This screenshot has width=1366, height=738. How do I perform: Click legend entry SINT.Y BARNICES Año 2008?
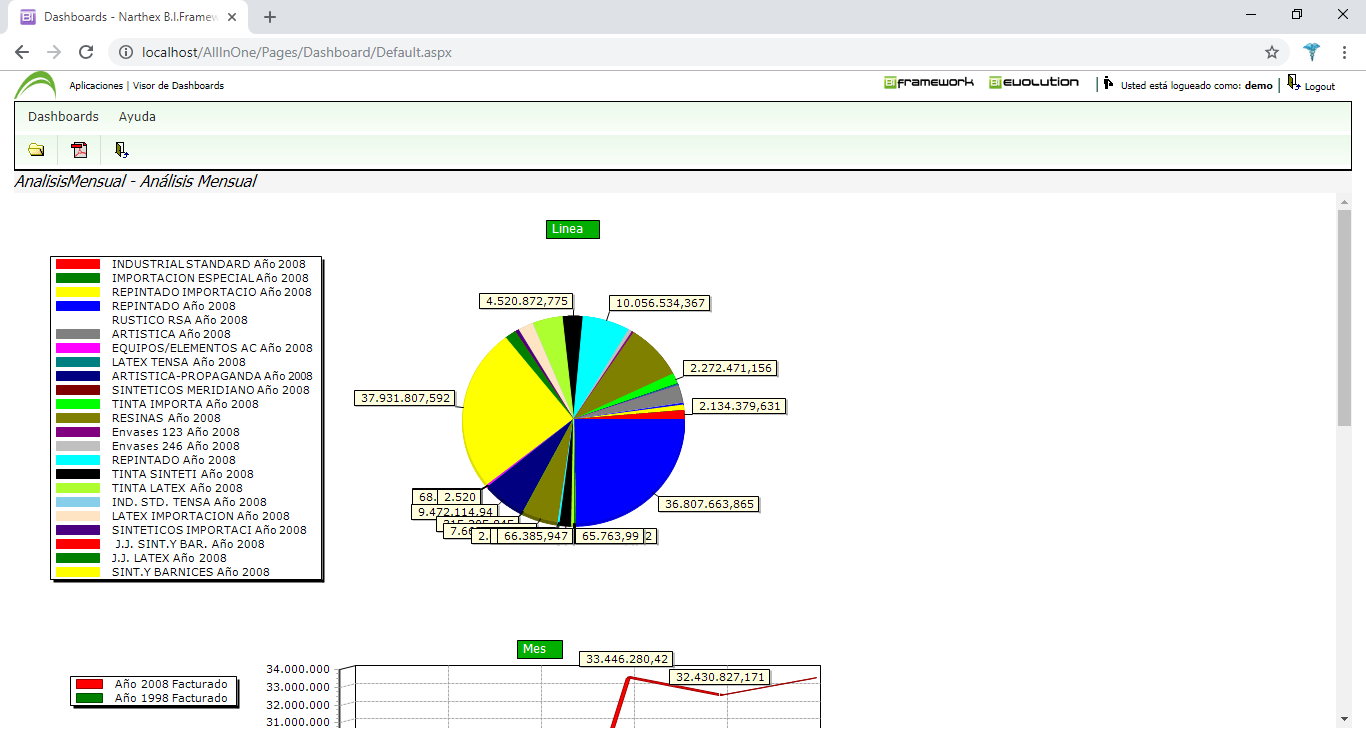click(x=191, y=572)
